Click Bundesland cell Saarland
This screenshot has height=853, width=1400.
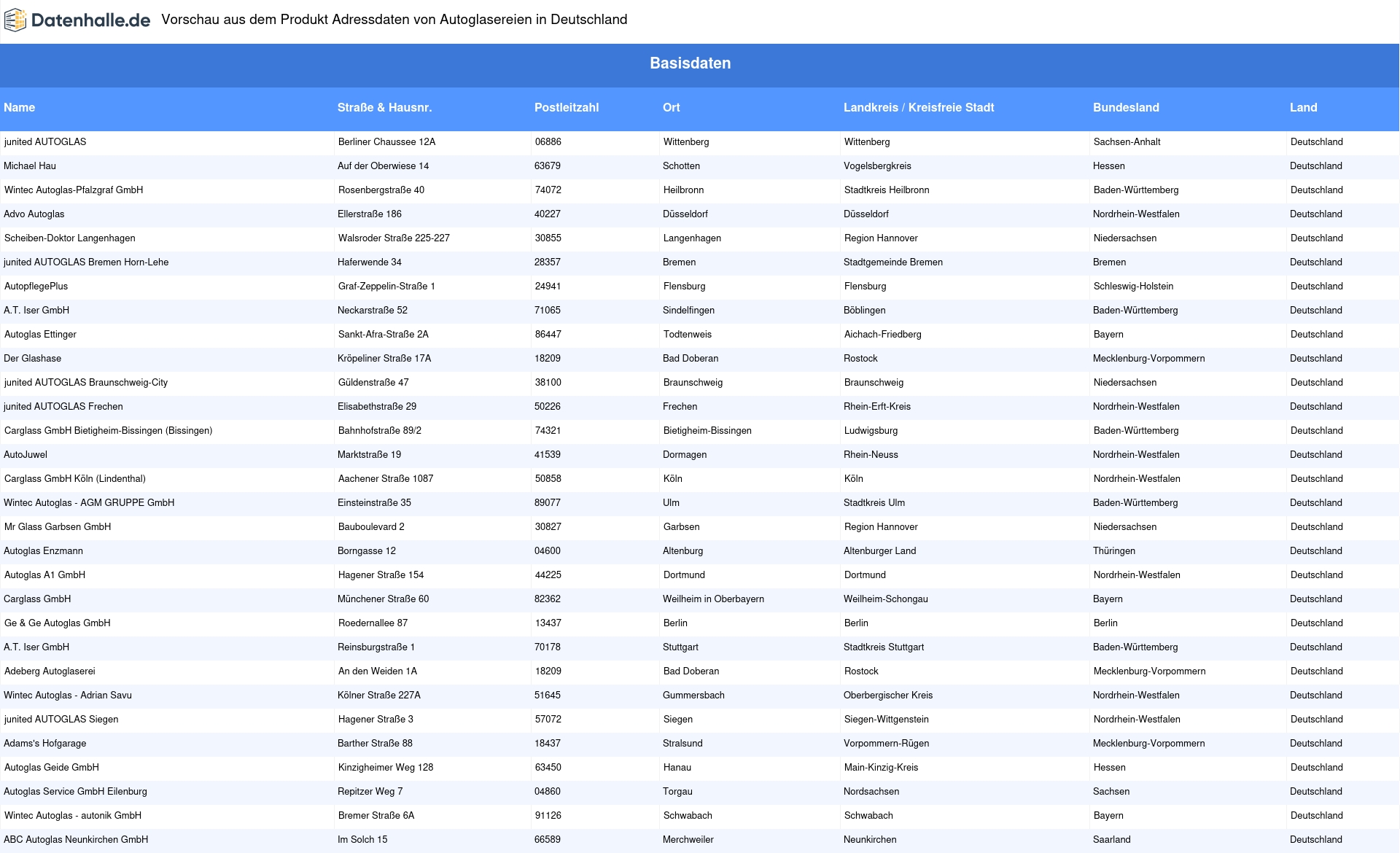tap(1112, 840)
